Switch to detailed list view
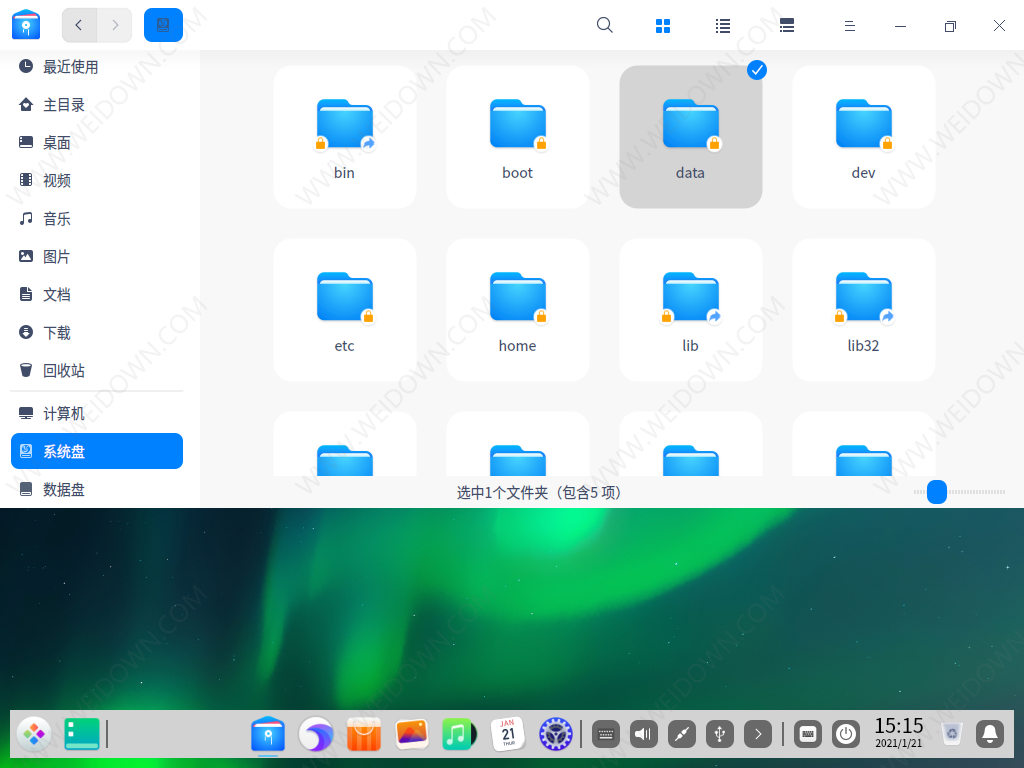1024x768 pixels. click(x=787, y=25)
